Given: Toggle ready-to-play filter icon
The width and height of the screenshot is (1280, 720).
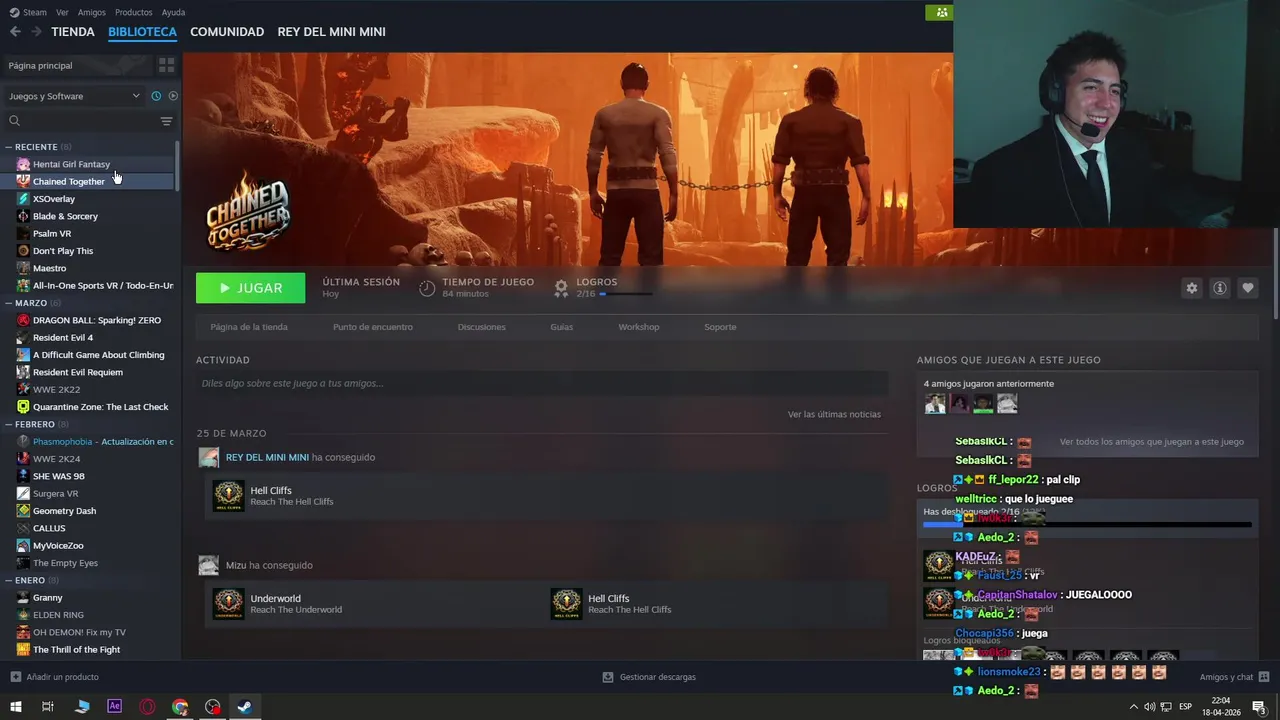Looking at the screenshot, I should pyautogui.click(x=173, y=96).
